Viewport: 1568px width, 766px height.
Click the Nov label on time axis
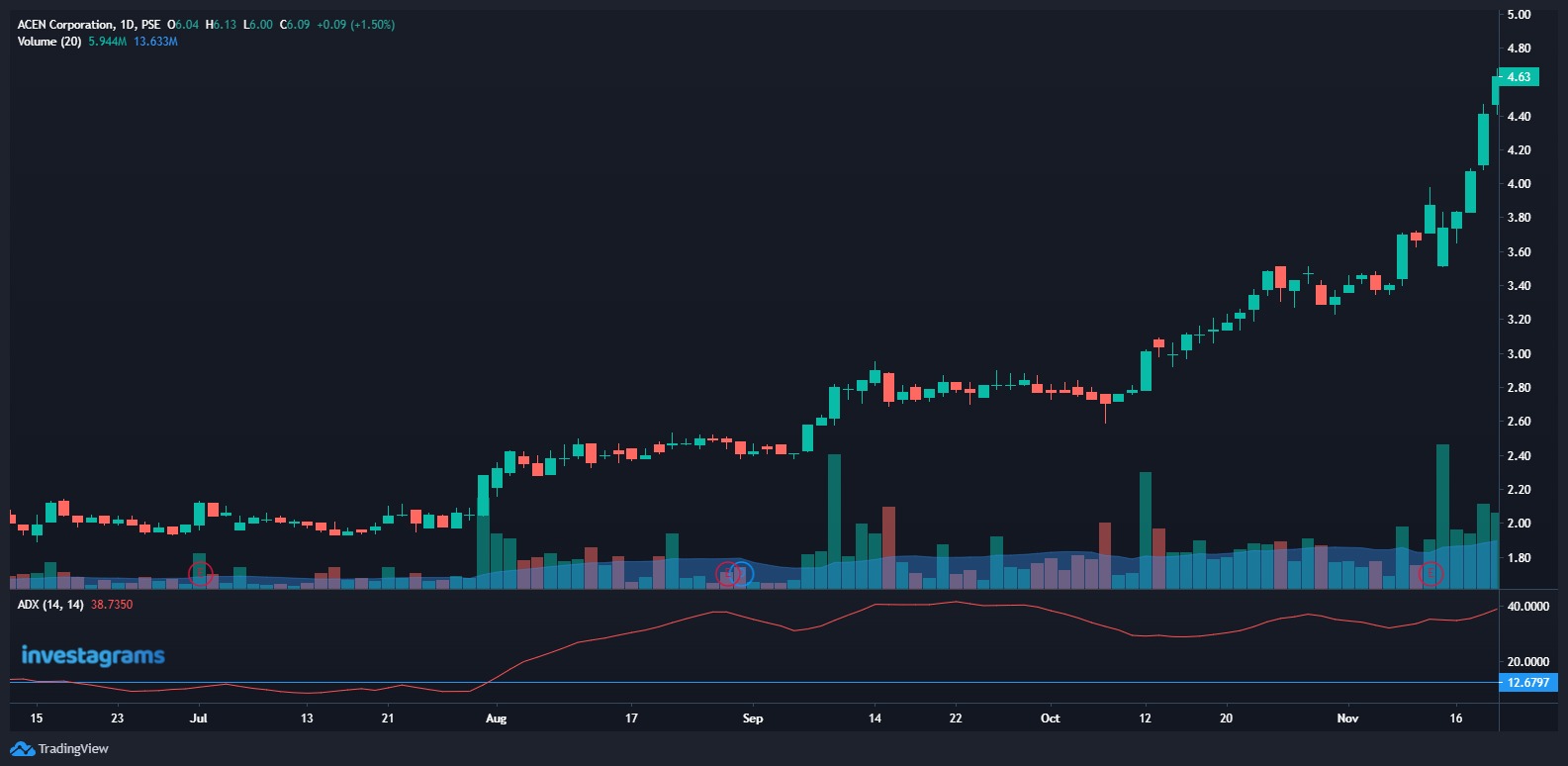pos(1347,718)
